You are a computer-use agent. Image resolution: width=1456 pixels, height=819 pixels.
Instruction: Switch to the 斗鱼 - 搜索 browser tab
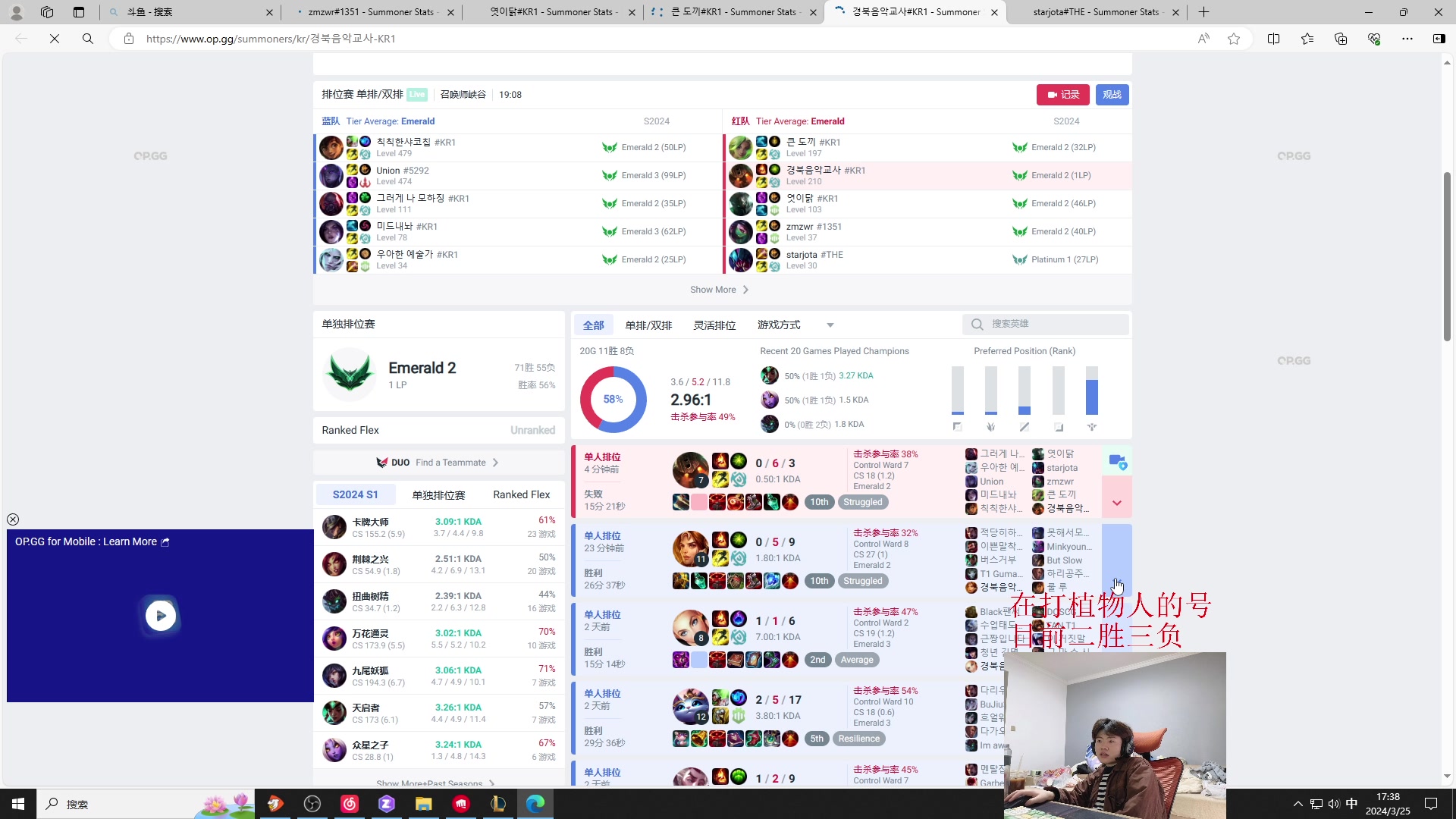[190, 12]
